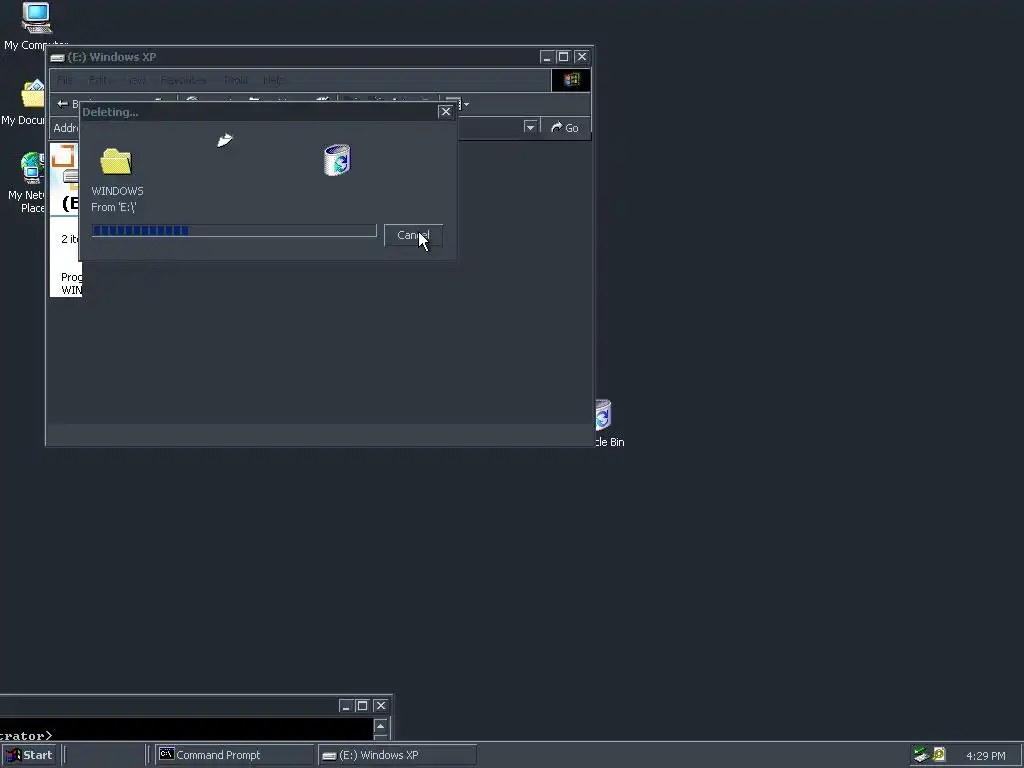This screenshot has height=768, width=1024.
Task: Open the Favorites menu in Explorer
Action: pos(183,80)
